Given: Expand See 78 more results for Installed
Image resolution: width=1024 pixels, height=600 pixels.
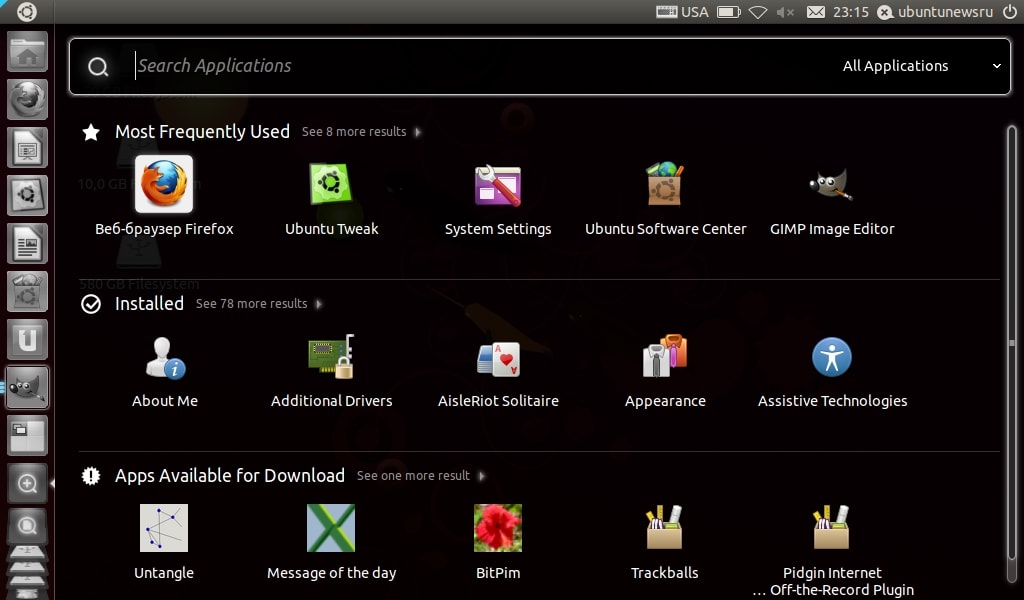Looking at the screenshot, I should click(x=259, y=304).
